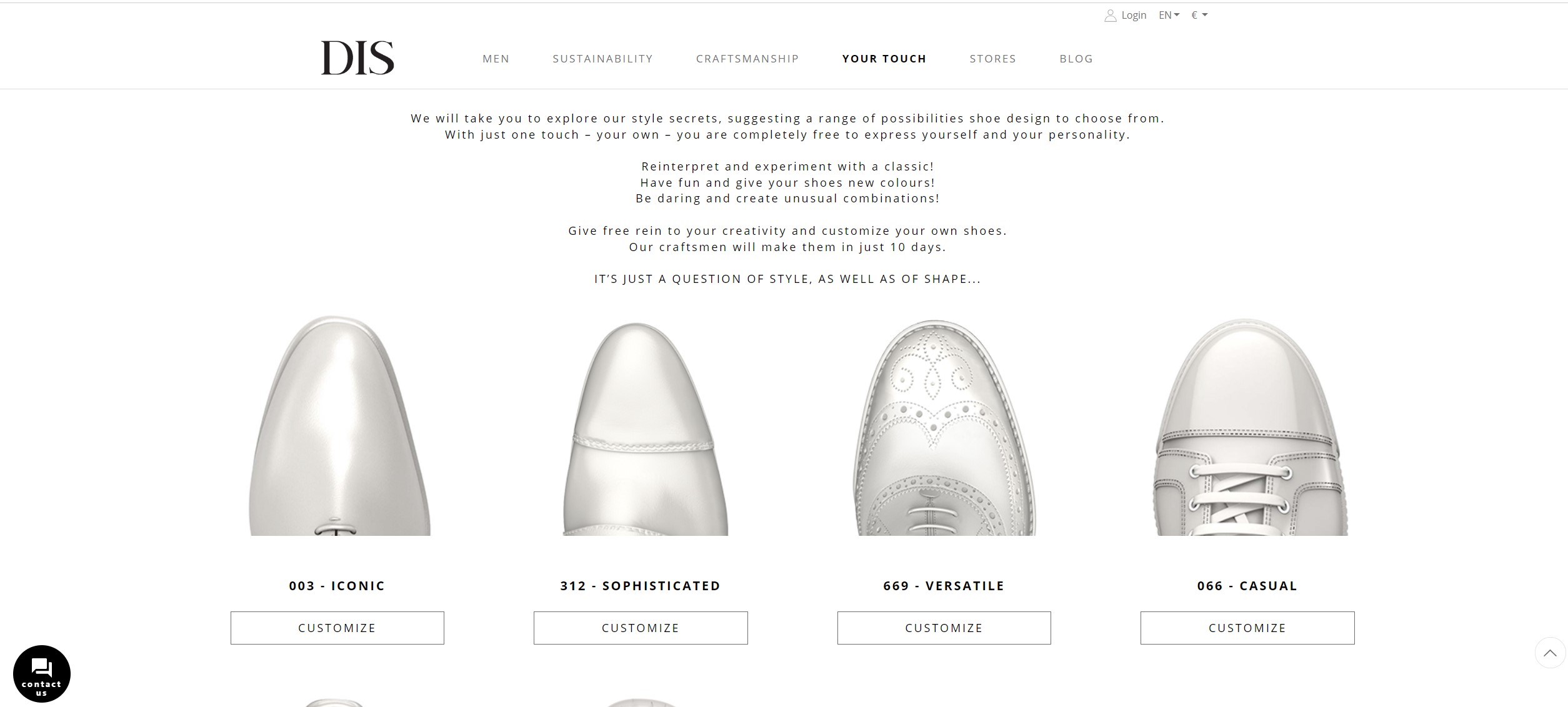Image resolution: width=1568 pixels, height=707 pixels.
Task: Open the contact us chat bubble
Action: coord(41,673)
